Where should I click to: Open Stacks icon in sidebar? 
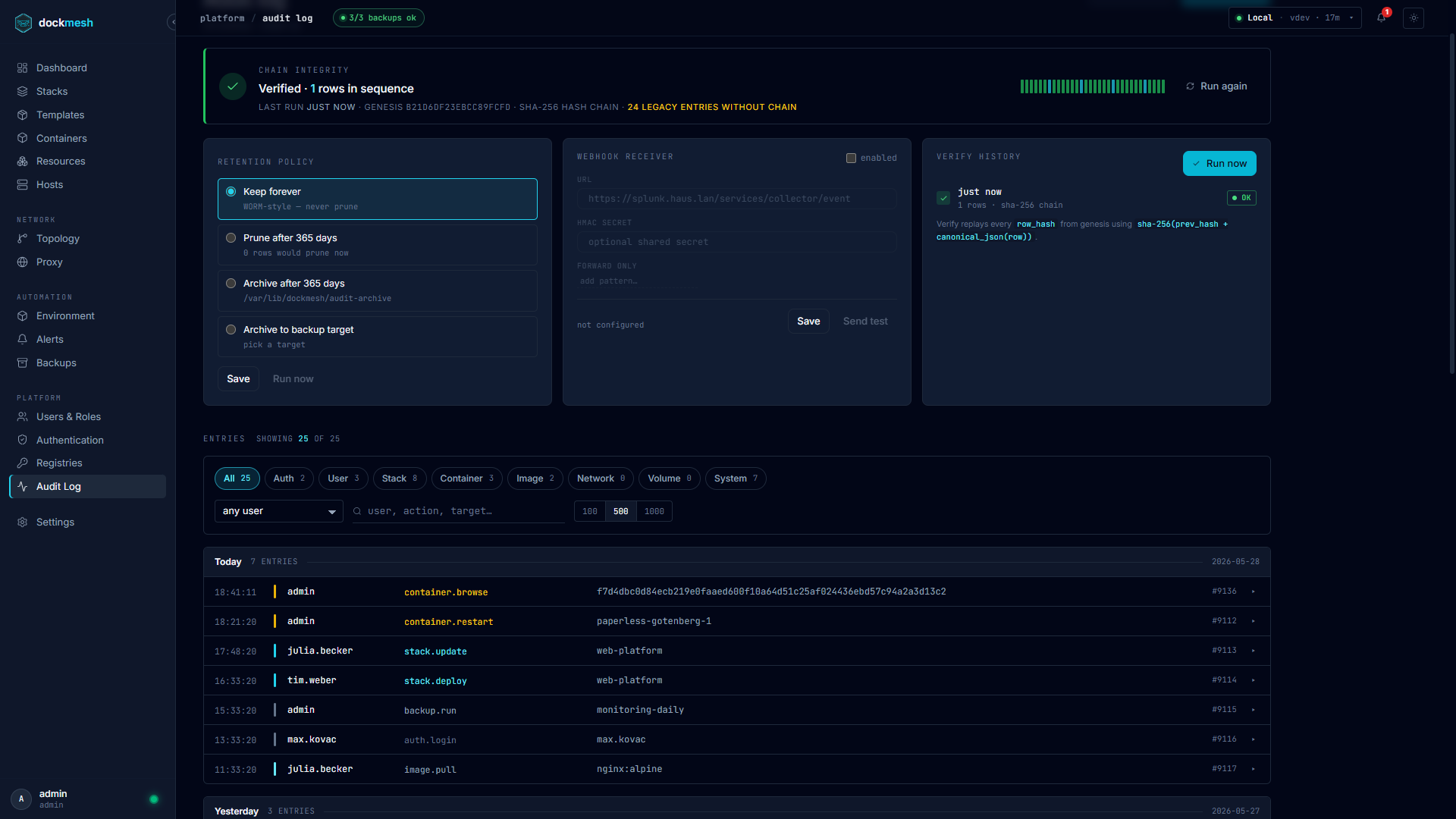point(22,92)
